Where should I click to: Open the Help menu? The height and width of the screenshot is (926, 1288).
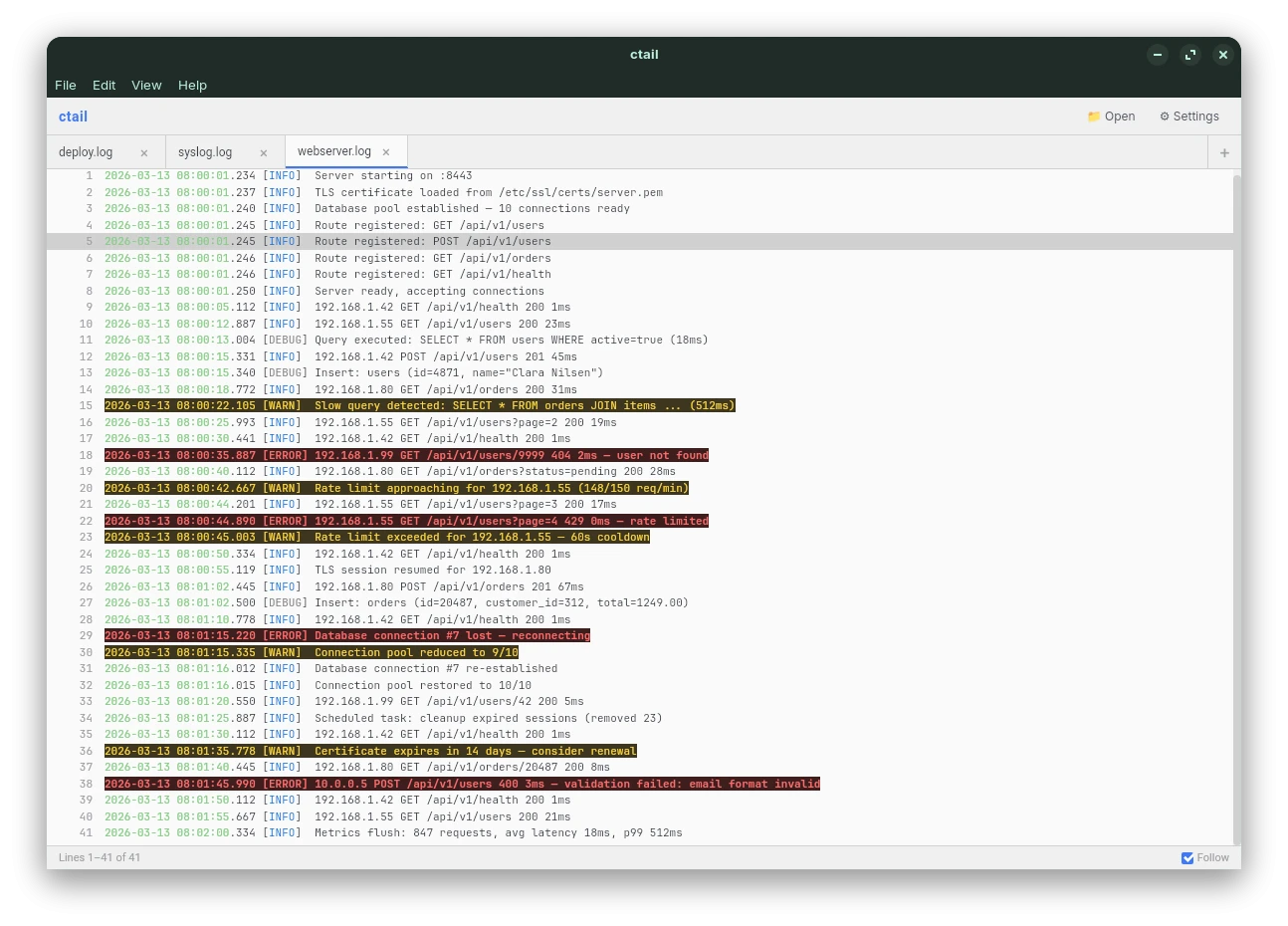coord(192,86)
